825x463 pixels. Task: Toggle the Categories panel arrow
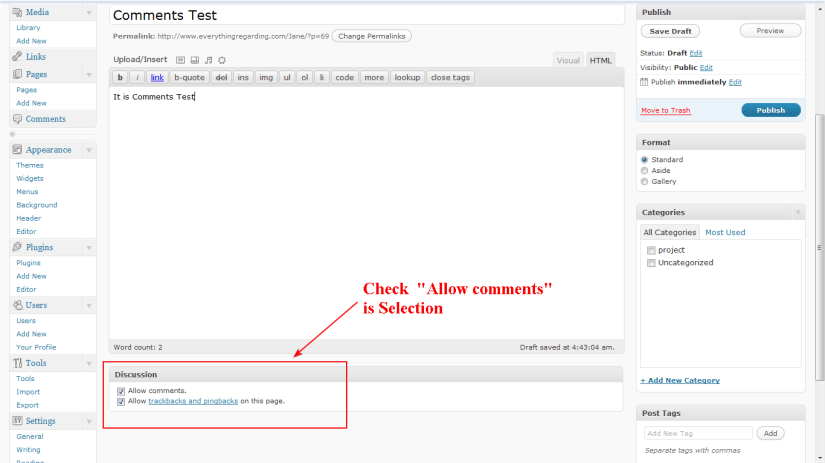pos(798,213)
